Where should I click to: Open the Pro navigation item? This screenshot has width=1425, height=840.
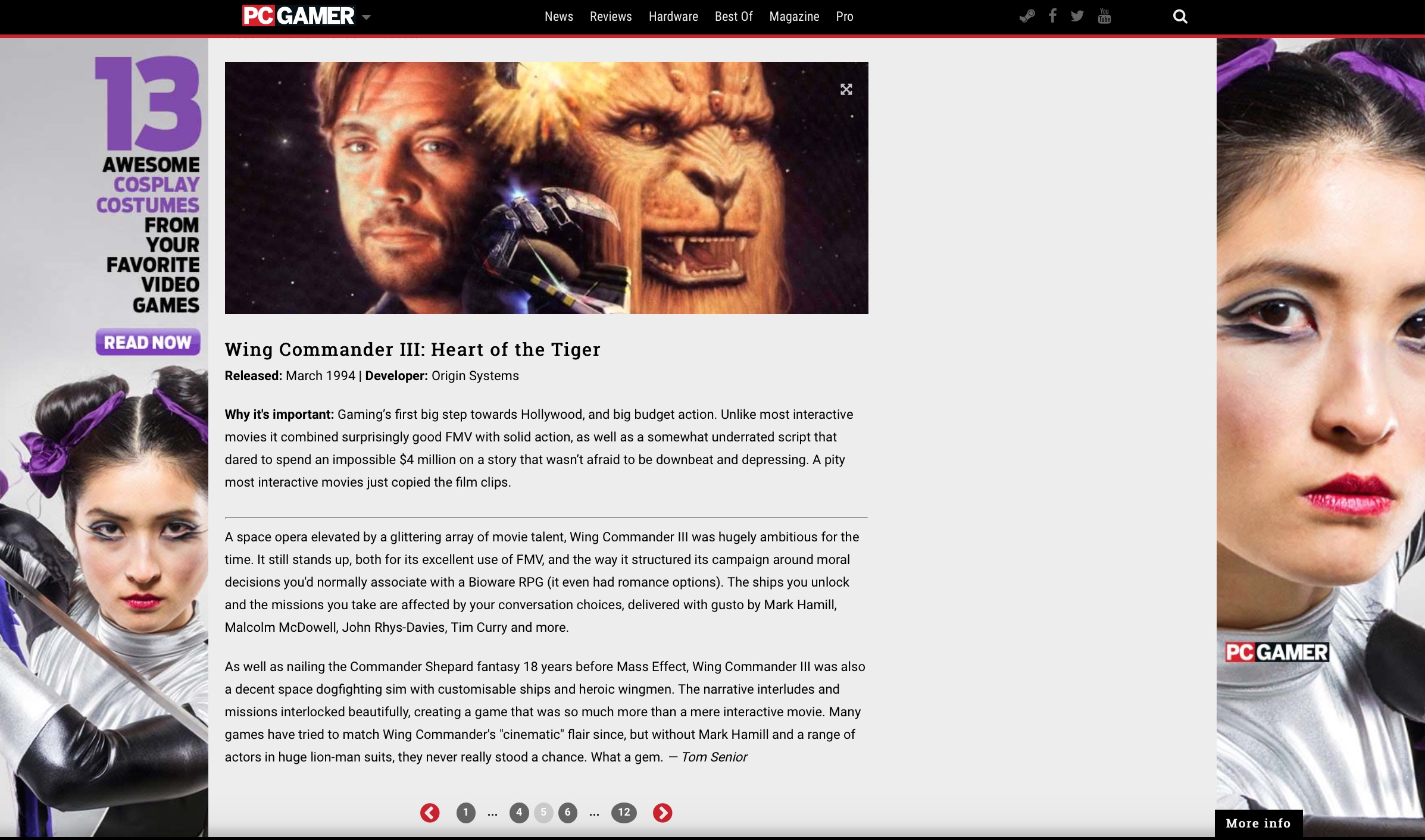[844, 17]
